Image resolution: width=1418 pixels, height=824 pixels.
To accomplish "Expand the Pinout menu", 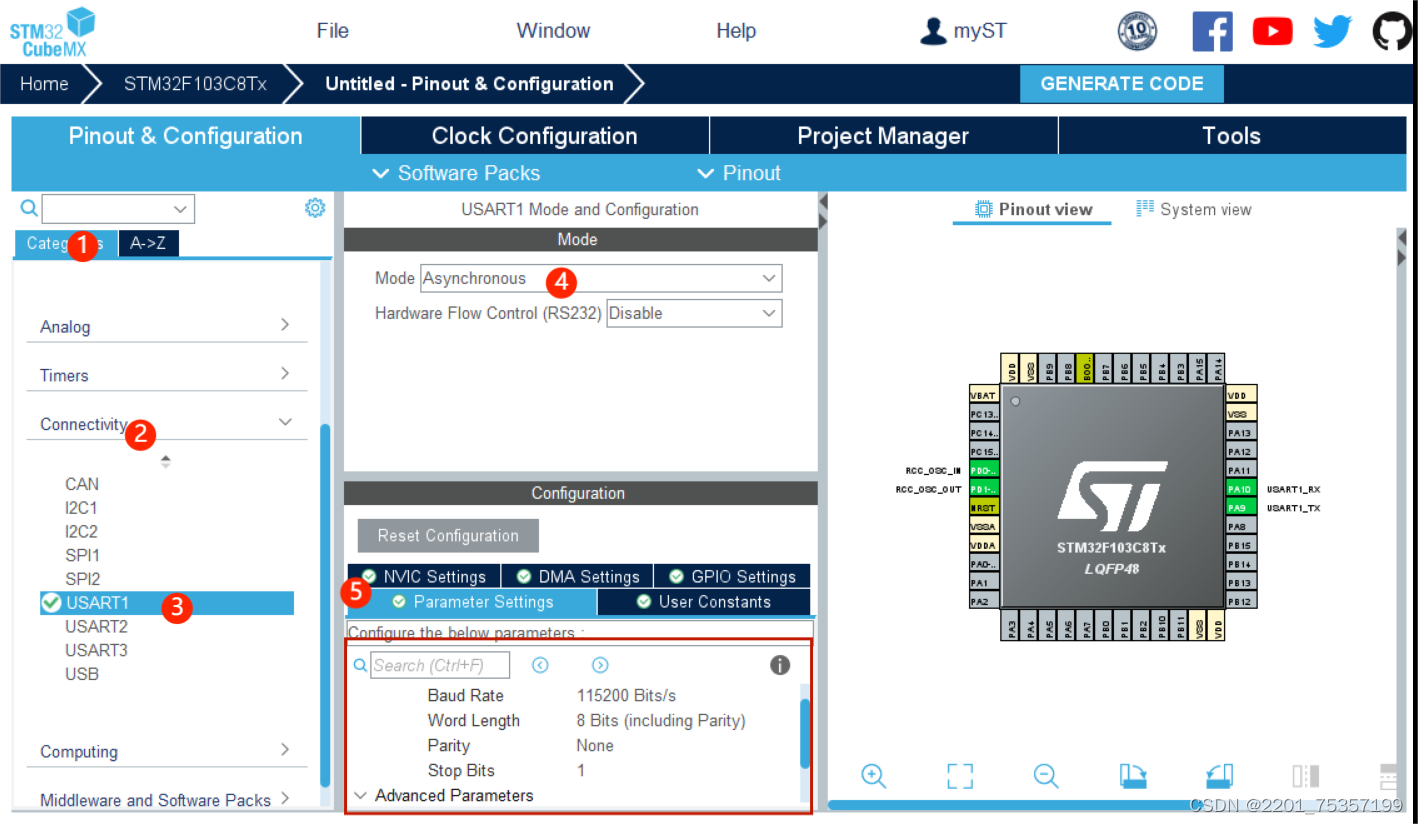I will 738,173.
